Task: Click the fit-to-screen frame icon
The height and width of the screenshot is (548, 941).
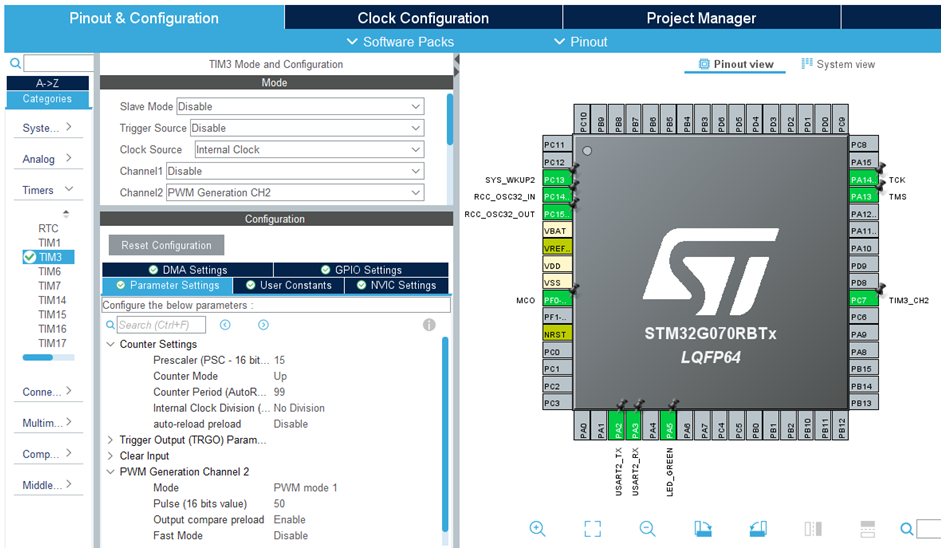Action: (592, 529)
